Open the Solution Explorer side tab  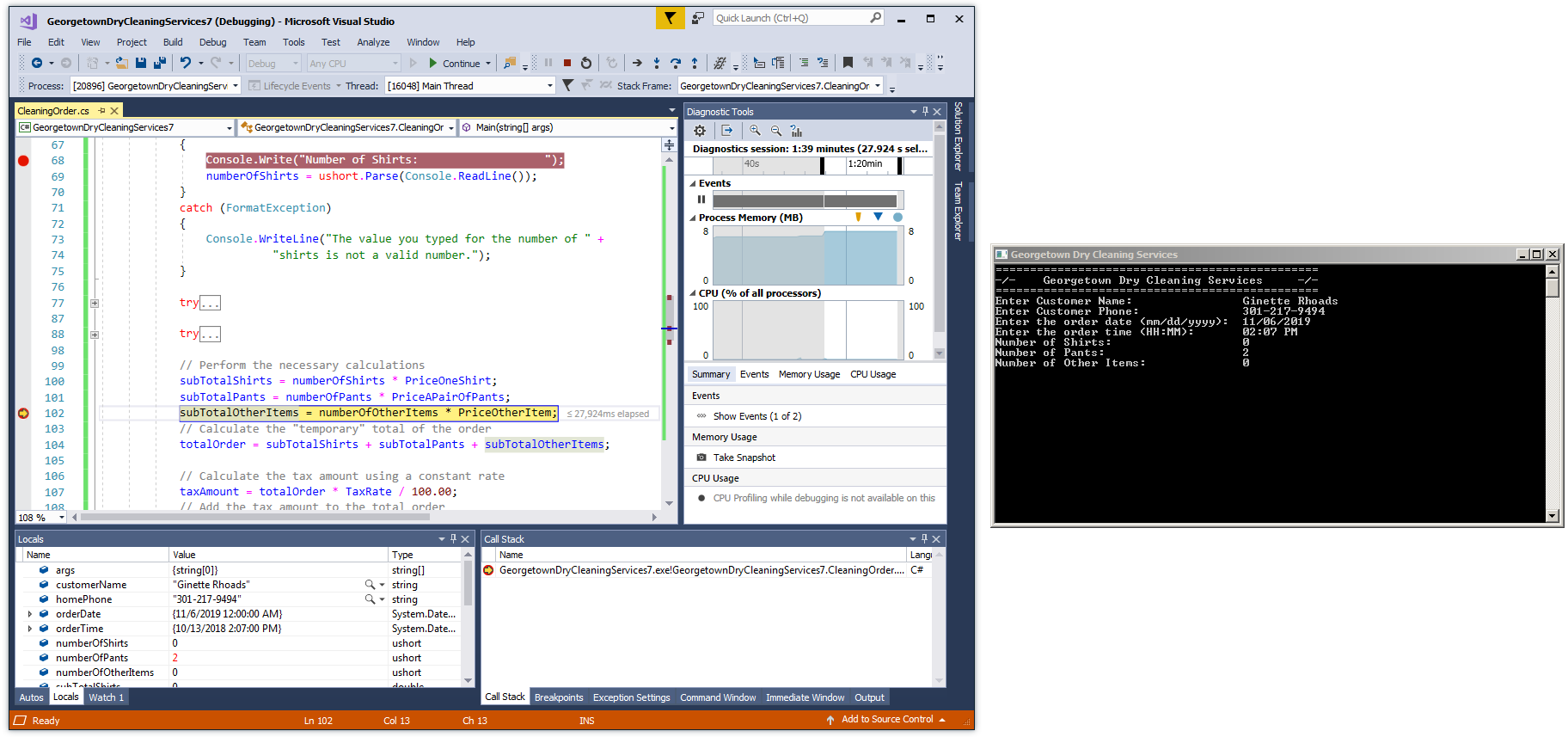[x=958, y=136]
